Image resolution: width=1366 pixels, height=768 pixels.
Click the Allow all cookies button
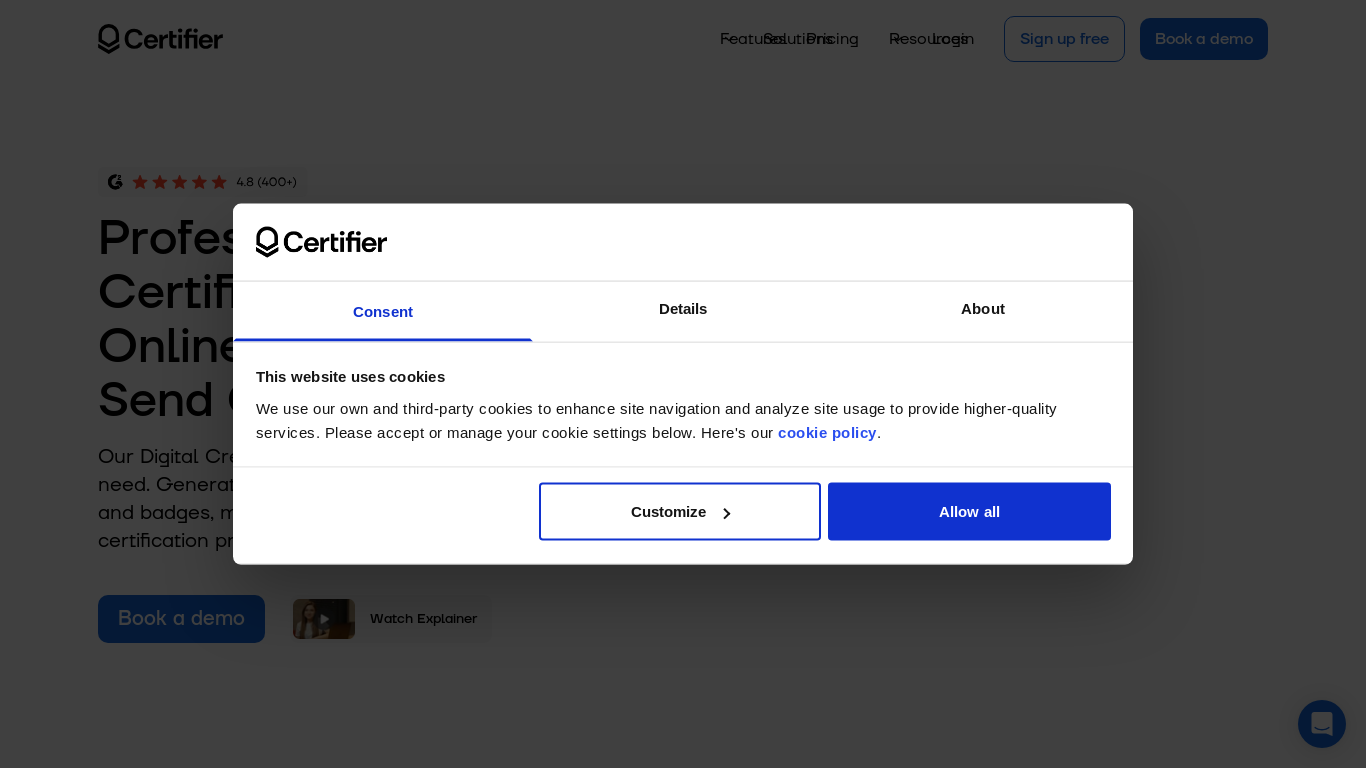(969, 512)
